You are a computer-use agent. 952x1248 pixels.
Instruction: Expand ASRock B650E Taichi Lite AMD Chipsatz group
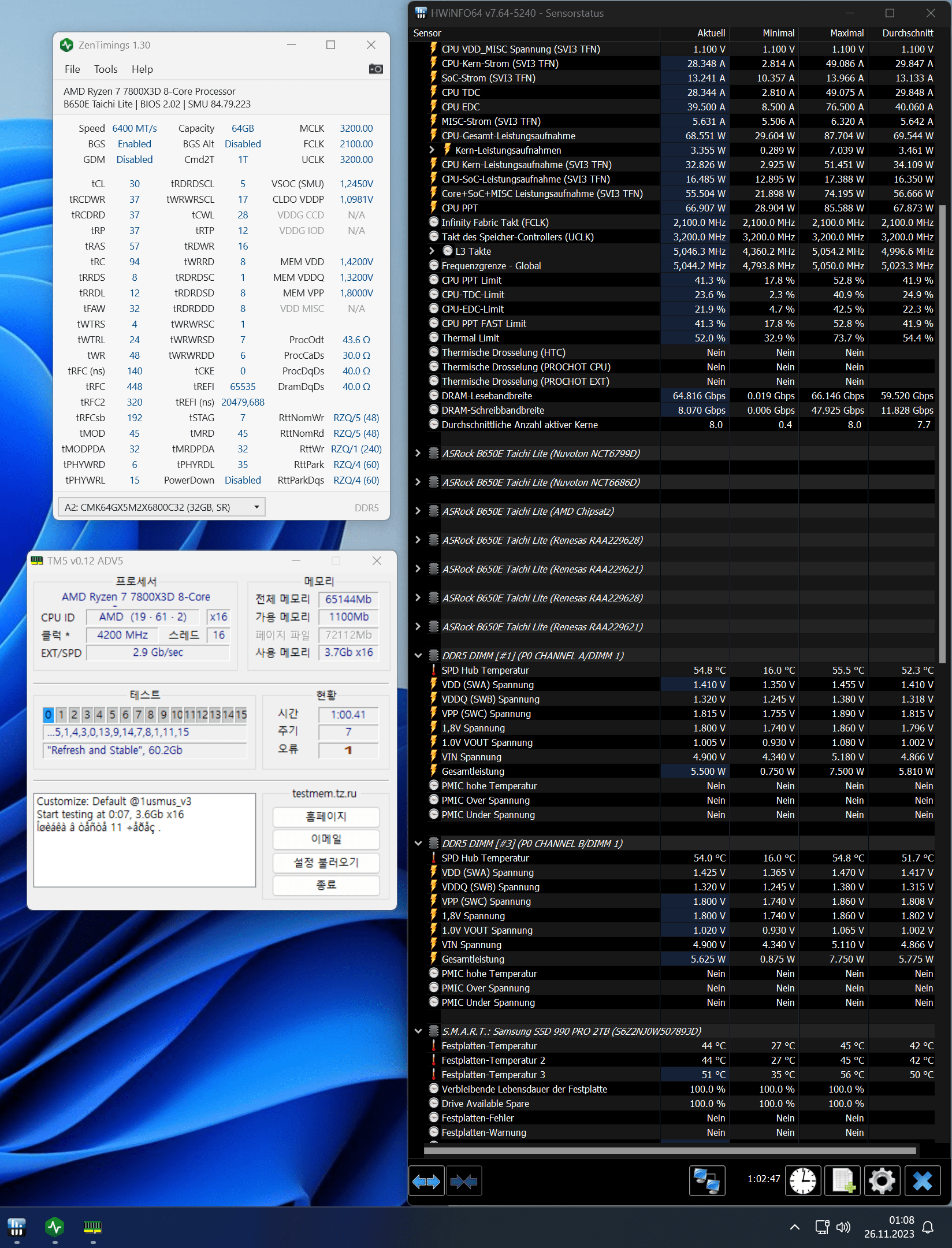click(x=418, y=511)
